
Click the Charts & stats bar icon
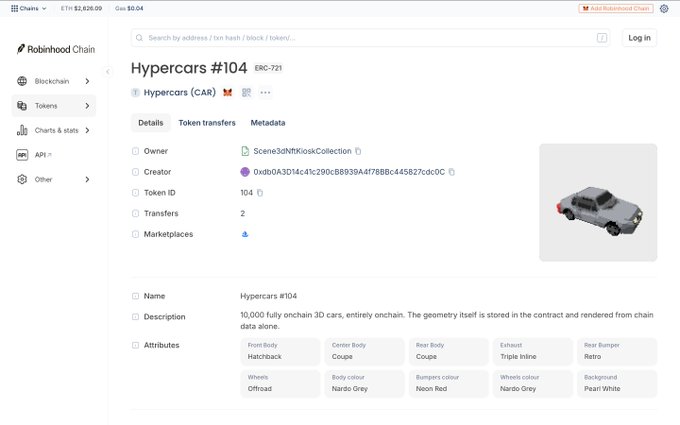click(22, 130)
